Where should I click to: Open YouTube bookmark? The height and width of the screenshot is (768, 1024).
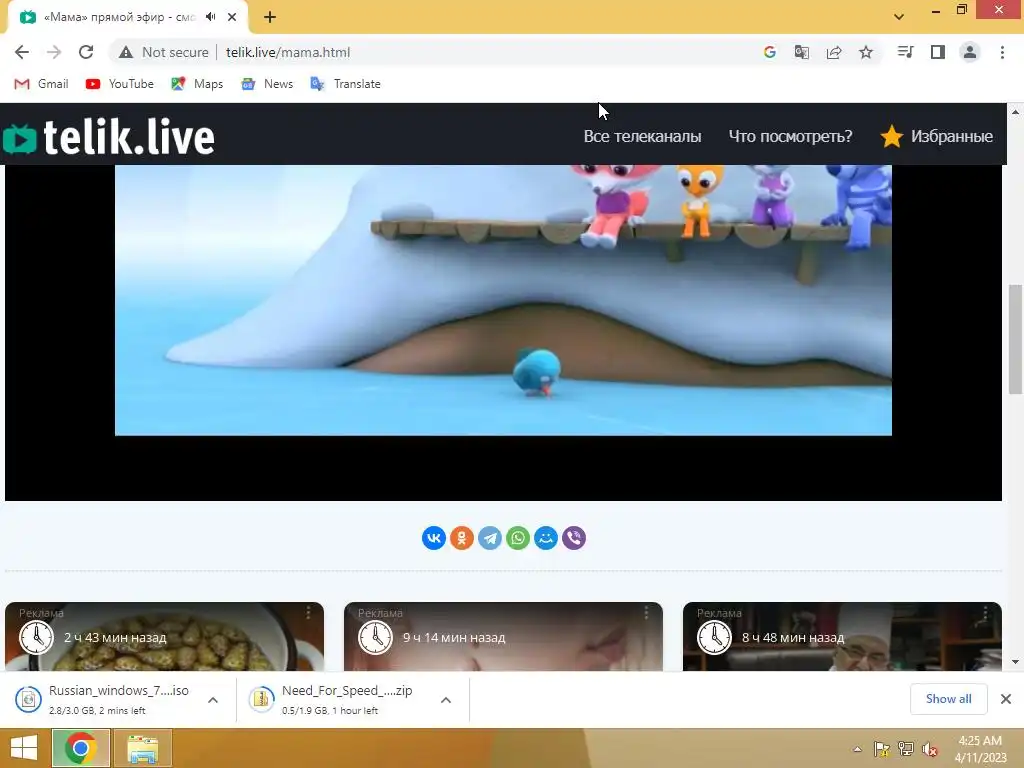[x=120, y=84]
